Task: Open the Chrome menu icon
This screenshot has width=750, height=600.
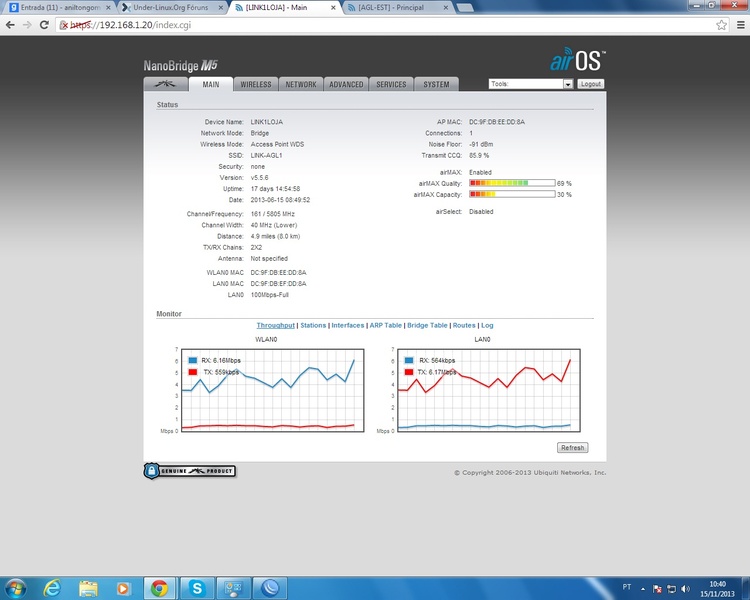Action: coord(740,25)
